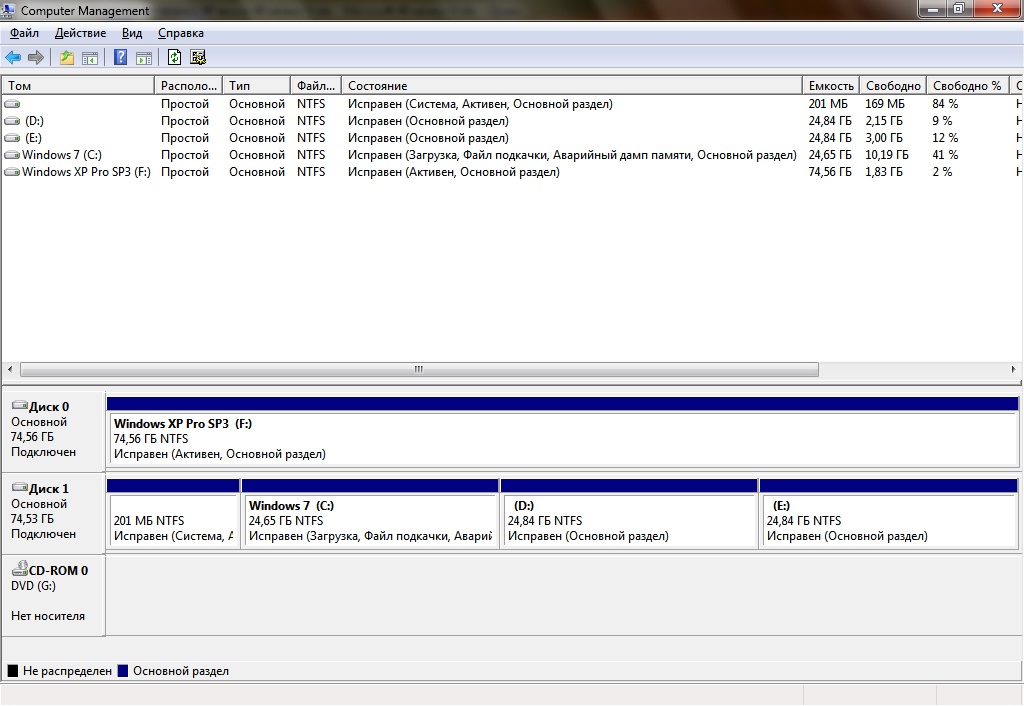
Task: Click the 41 % free percentage cell
Action: 945,155
